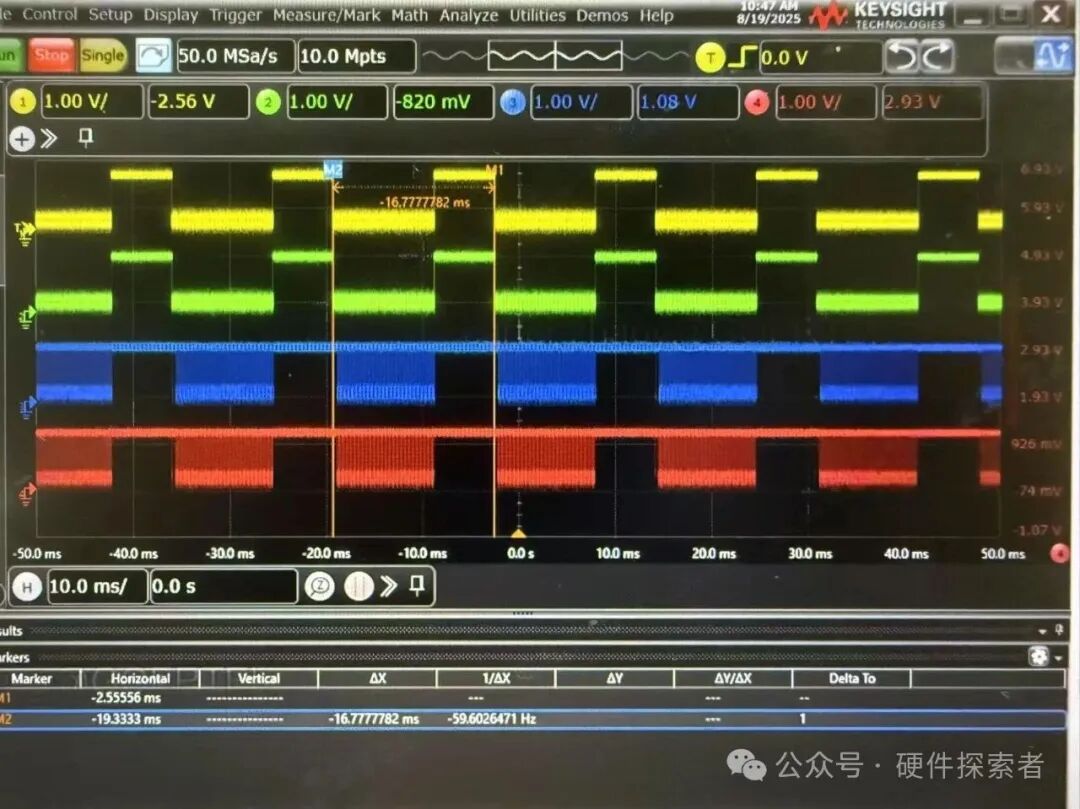Click the 0.0 V trigger level field
This screenshot has height=809, width=1080.
pyautogui.click(x=820, y=57)
